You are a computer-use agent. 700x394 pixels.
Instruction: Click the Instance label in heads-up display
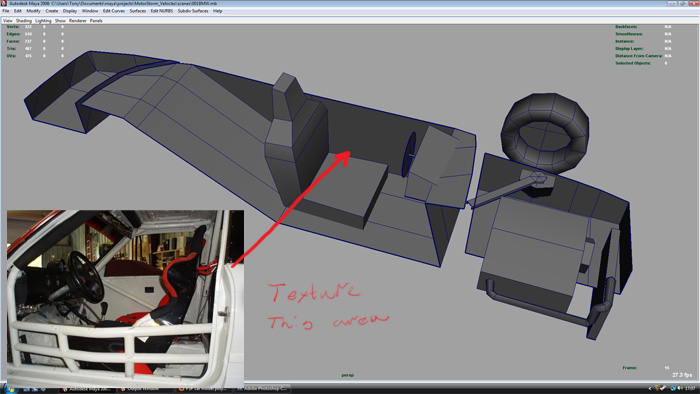(625, 41)
